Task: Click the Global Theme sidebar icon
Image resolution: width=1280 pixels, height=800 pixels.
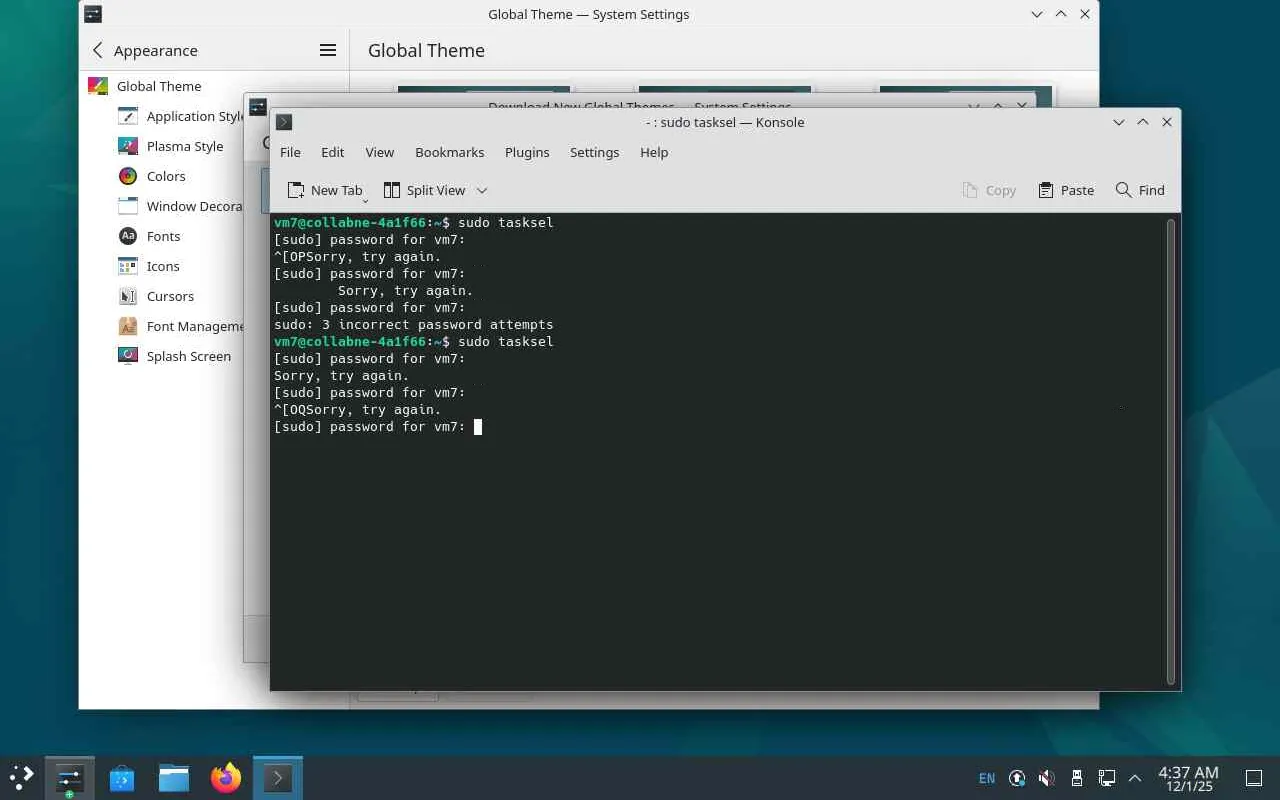Action: [x=98, y=86]
